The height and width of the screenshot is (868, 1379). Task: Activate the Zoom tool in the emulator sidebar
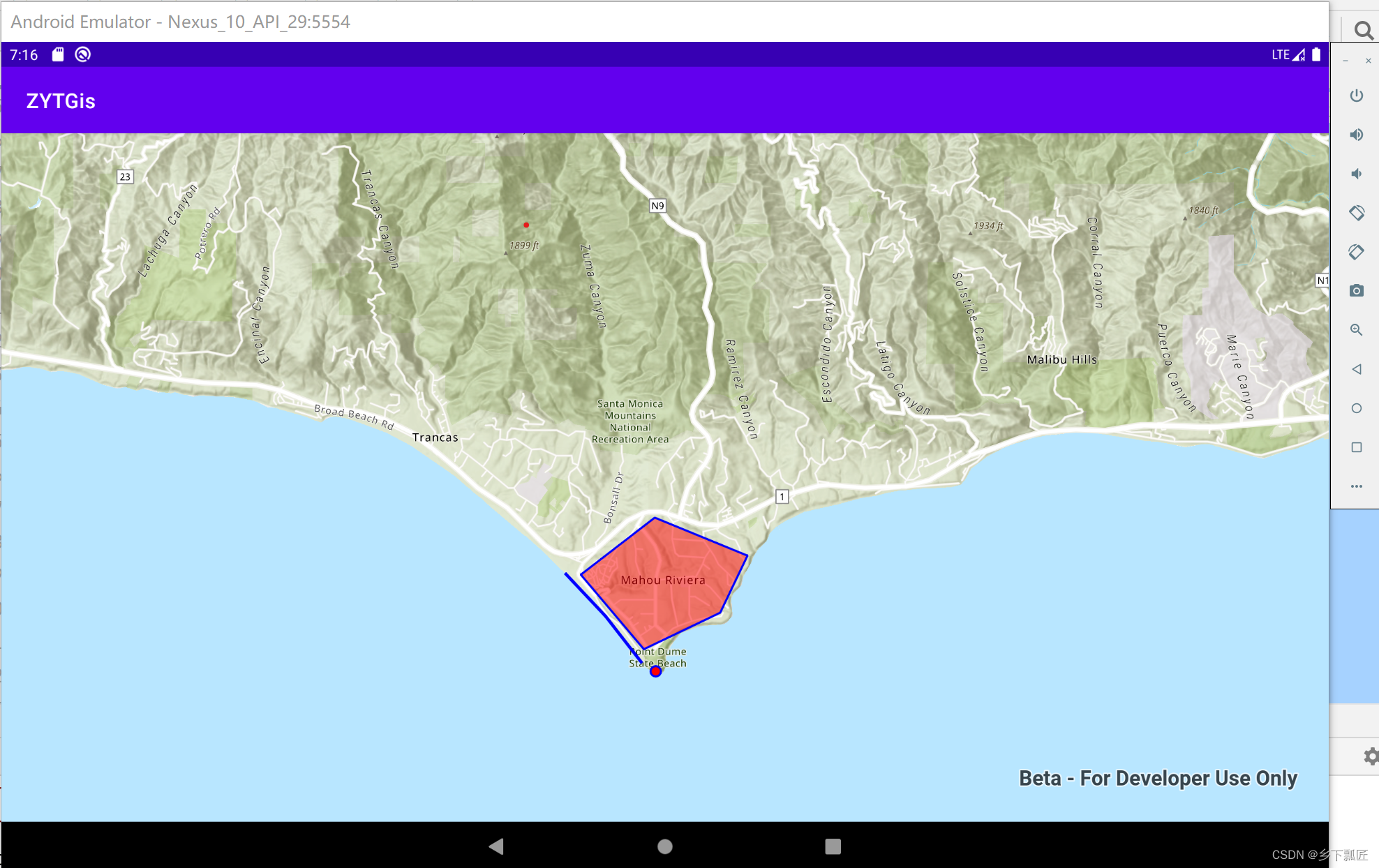(x=1357, y=329)
